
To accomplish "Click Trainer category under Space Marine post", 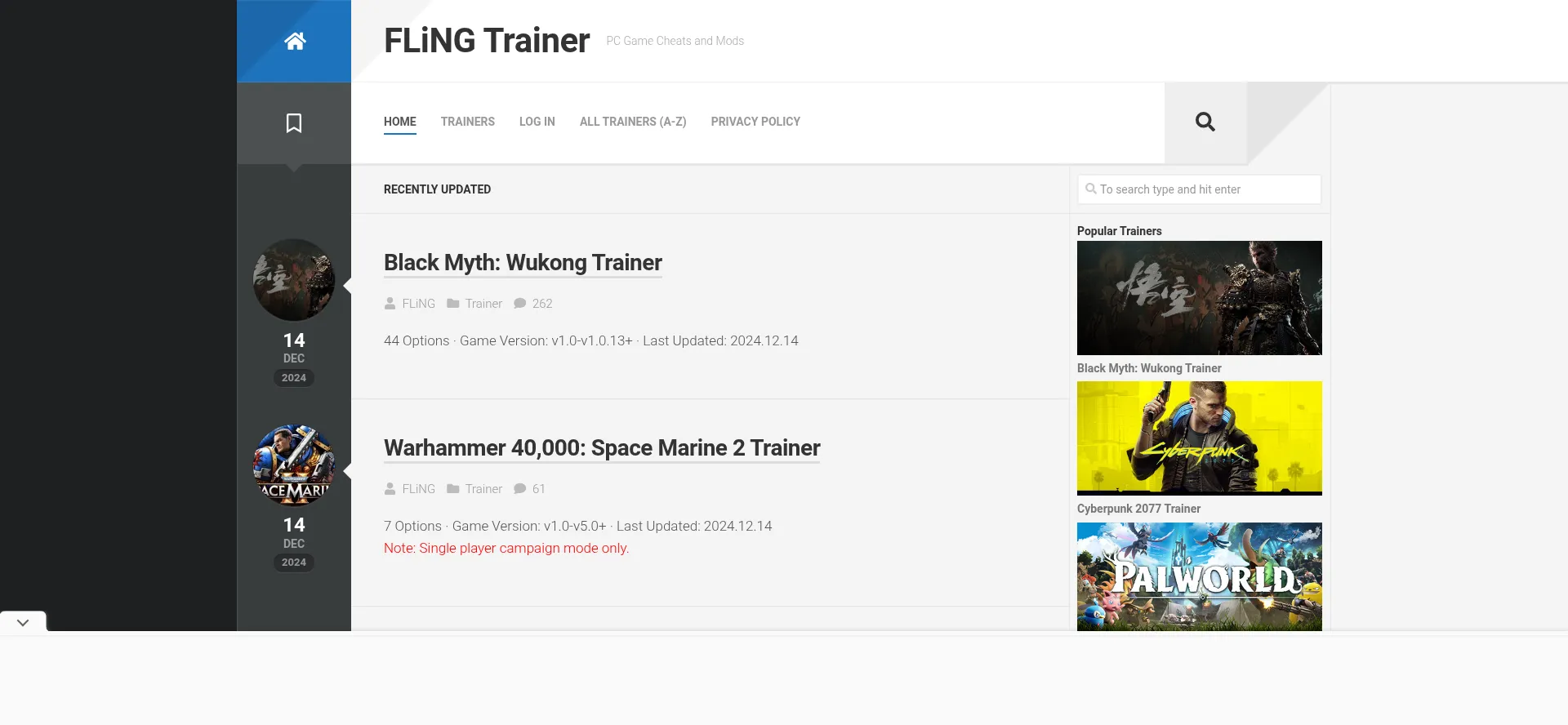I will [x=483, y=489].
